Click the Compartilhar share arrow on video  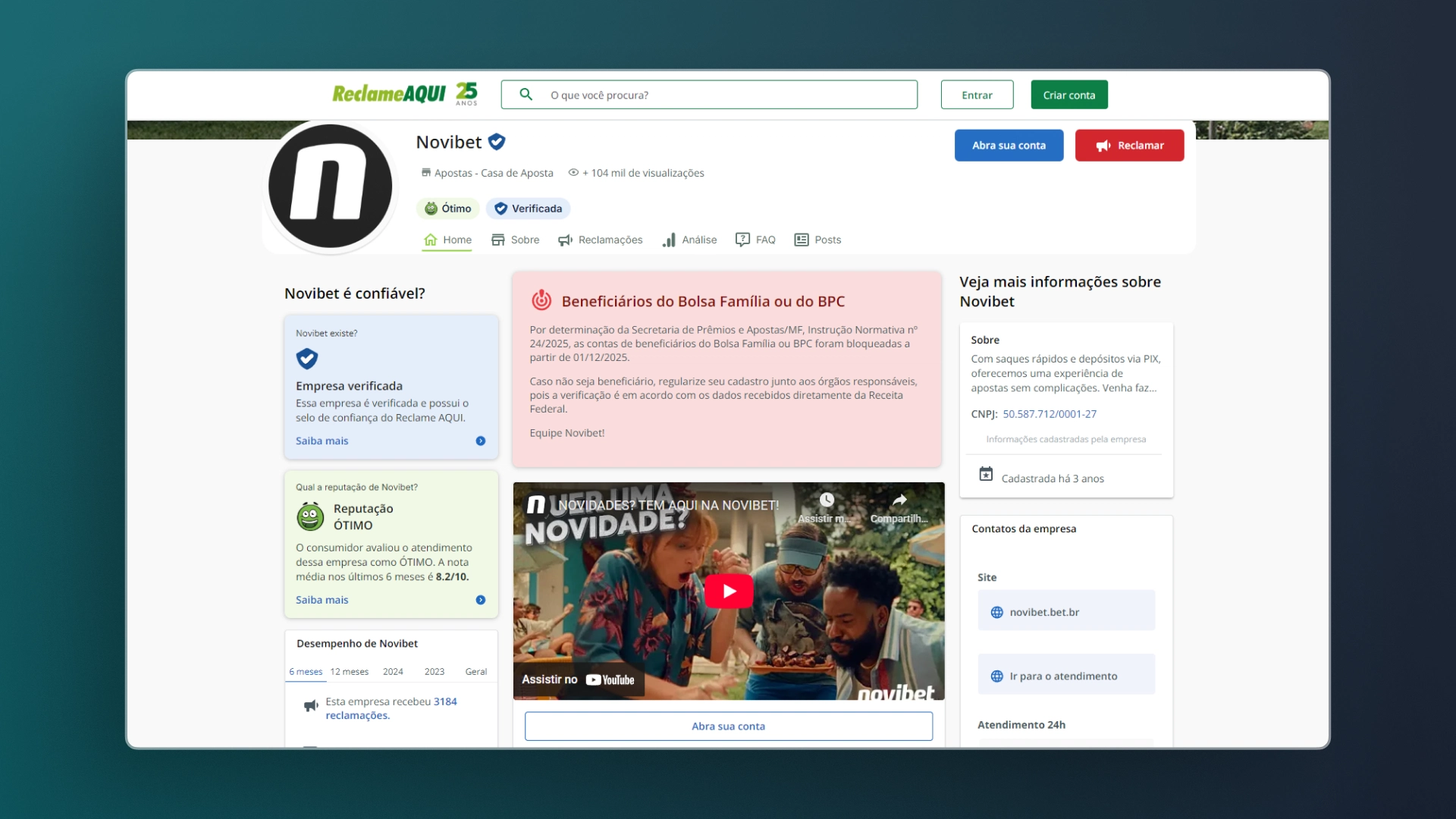[x=899, y=500]
